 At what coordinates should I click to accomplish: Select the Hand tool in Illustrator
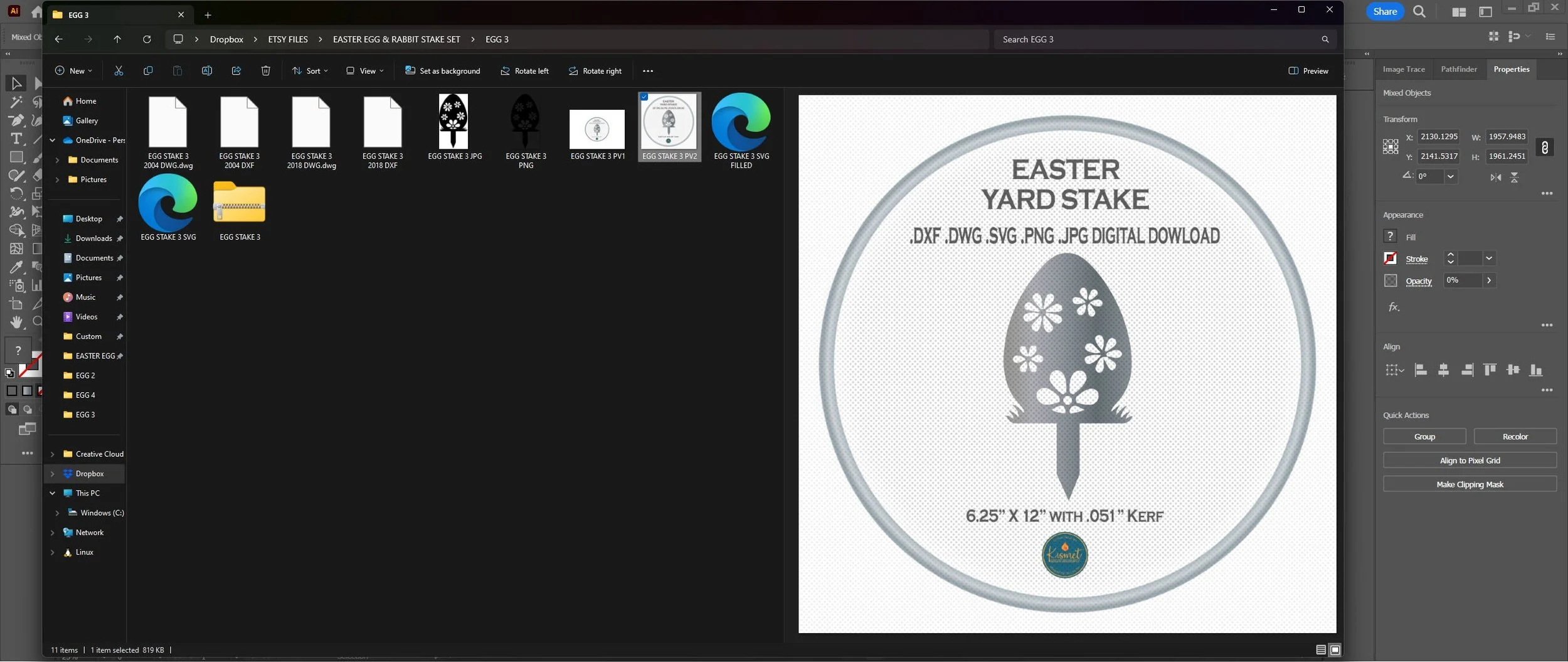click(16, 322)
